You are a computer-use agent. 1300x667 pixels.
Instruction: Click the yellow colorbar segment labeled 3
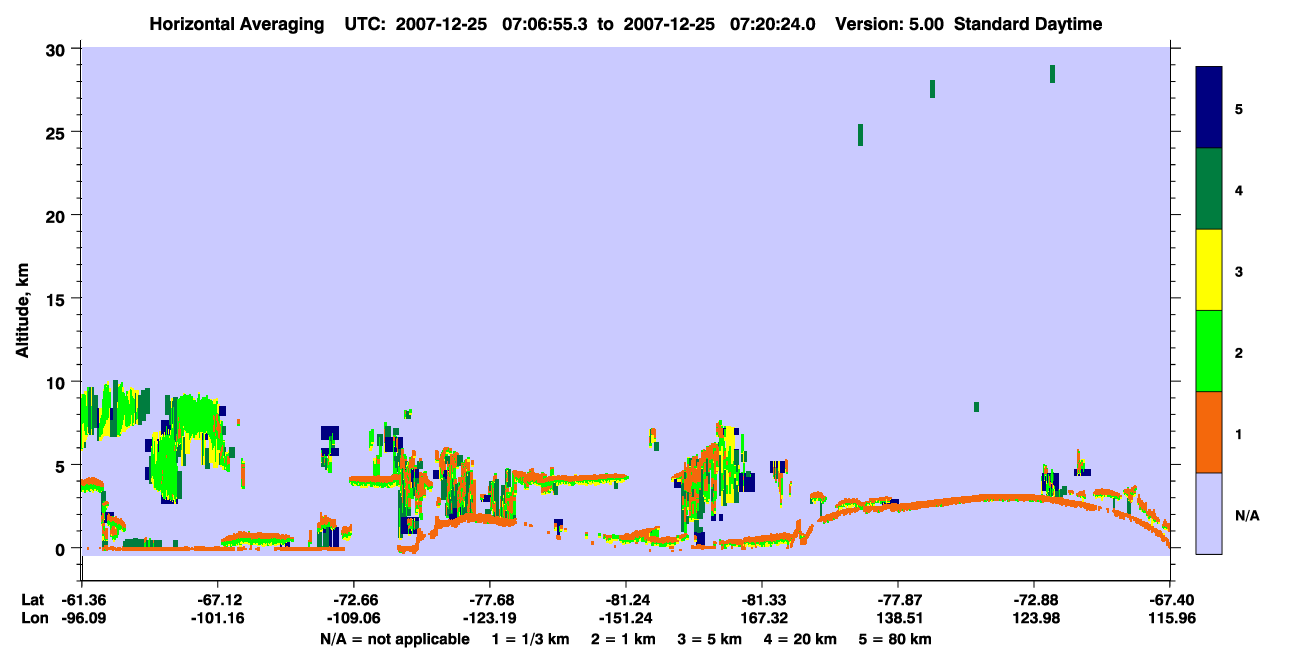1209,270
